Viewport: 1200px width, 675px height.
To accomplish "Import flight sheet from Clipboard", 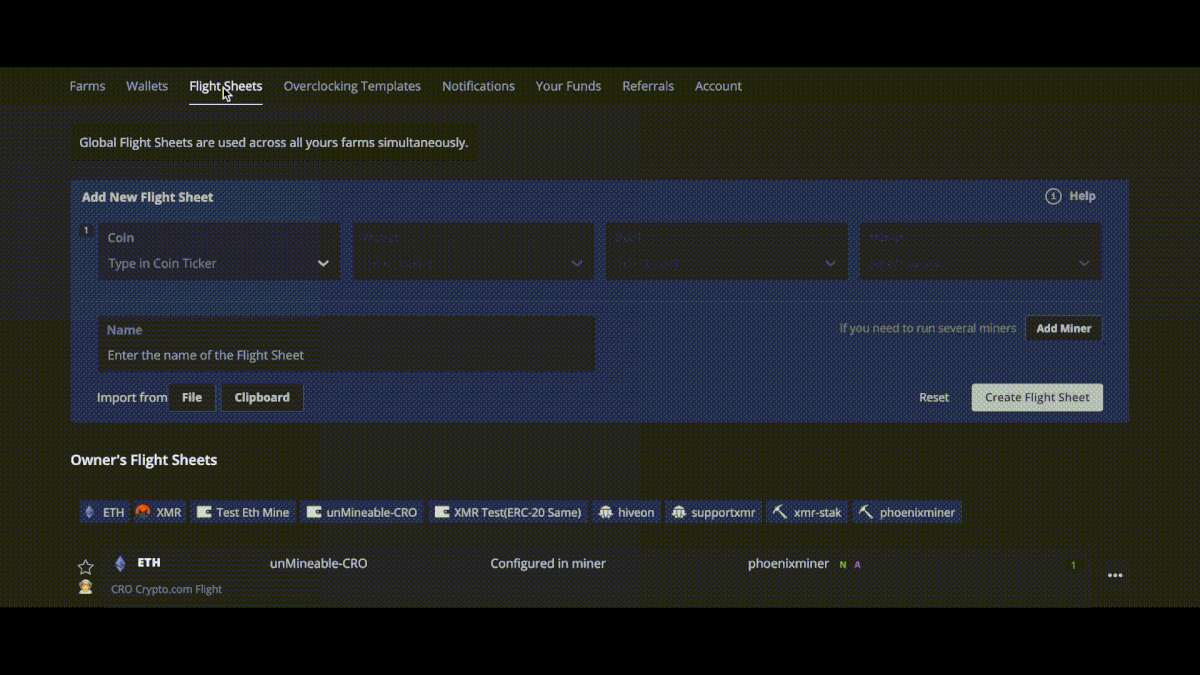I will click(x=262, y=397).
